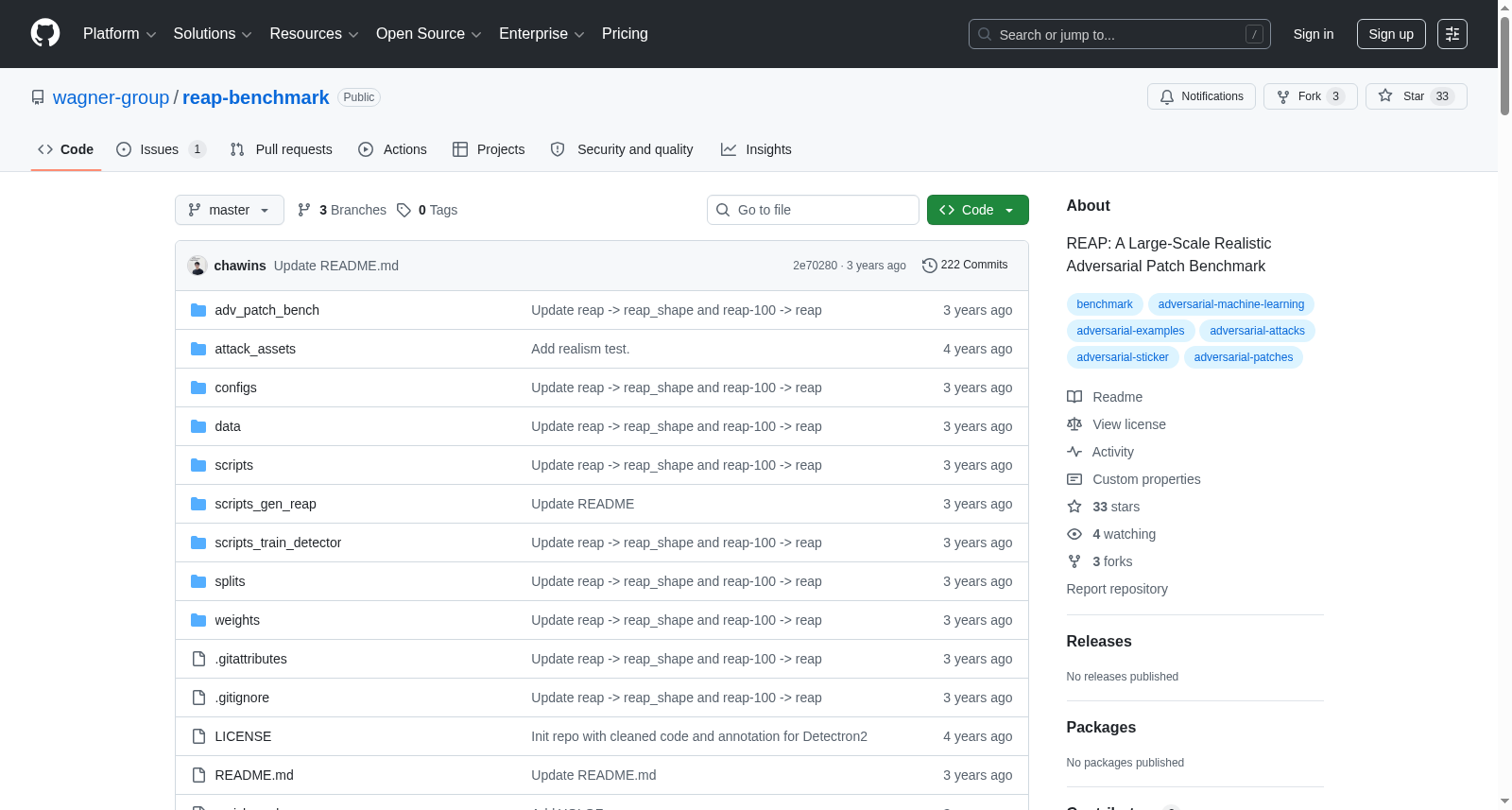Expand the Solutions menu

[213, 34]
